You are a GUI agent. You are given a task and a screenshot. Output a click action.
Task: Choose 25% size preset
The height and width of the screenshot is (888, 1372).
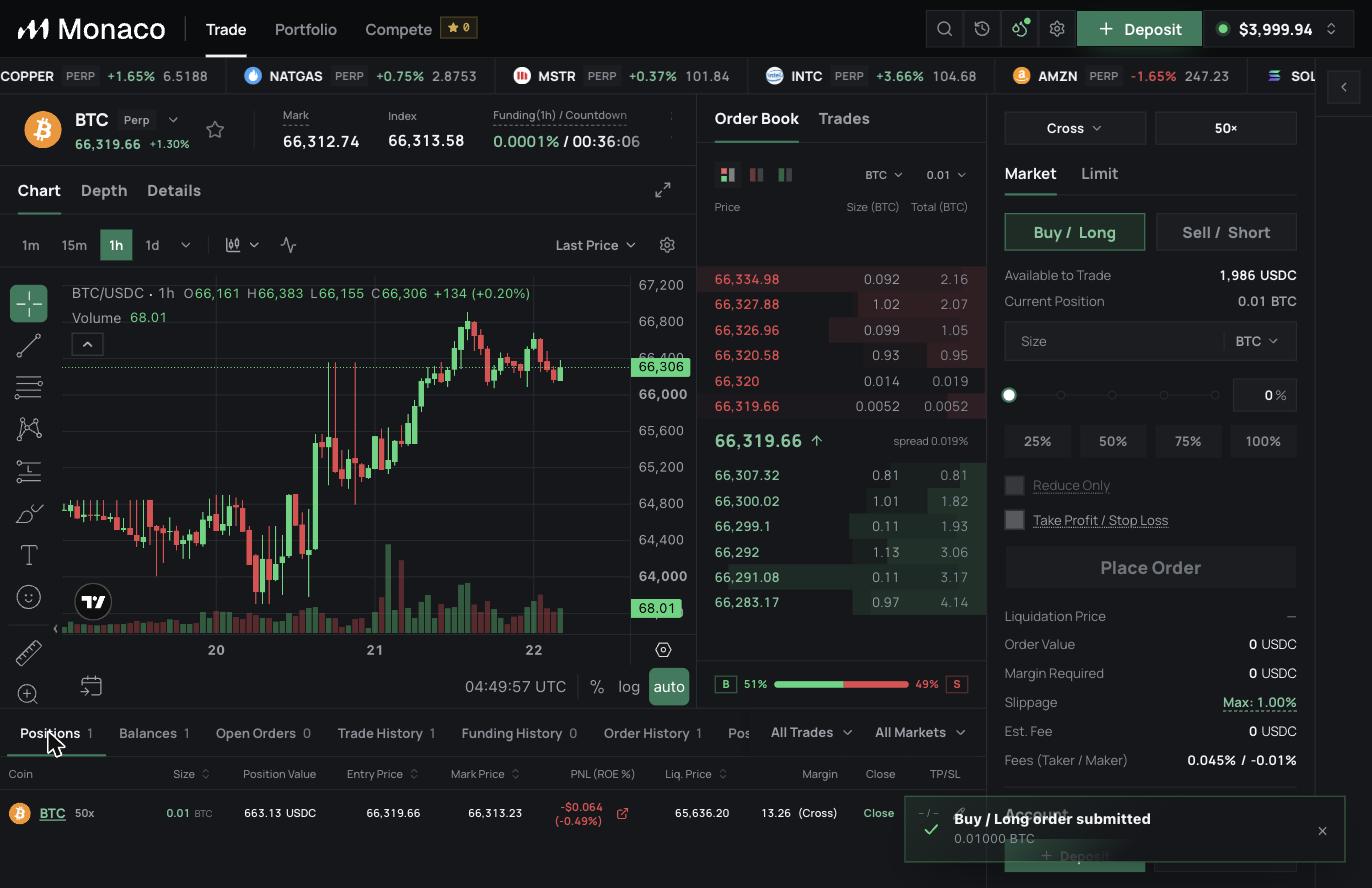tap(1037, 441)
